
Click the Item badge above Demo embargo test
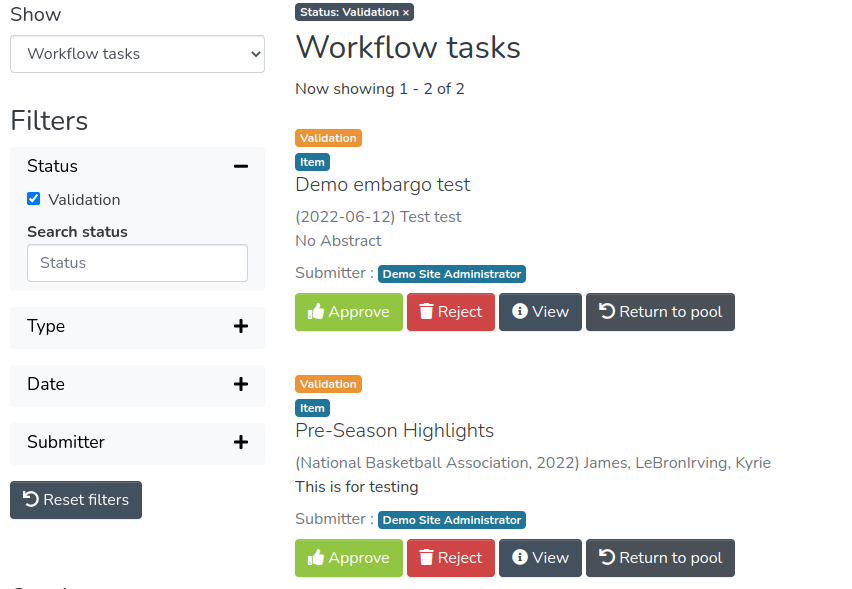(x=312, y=162)
